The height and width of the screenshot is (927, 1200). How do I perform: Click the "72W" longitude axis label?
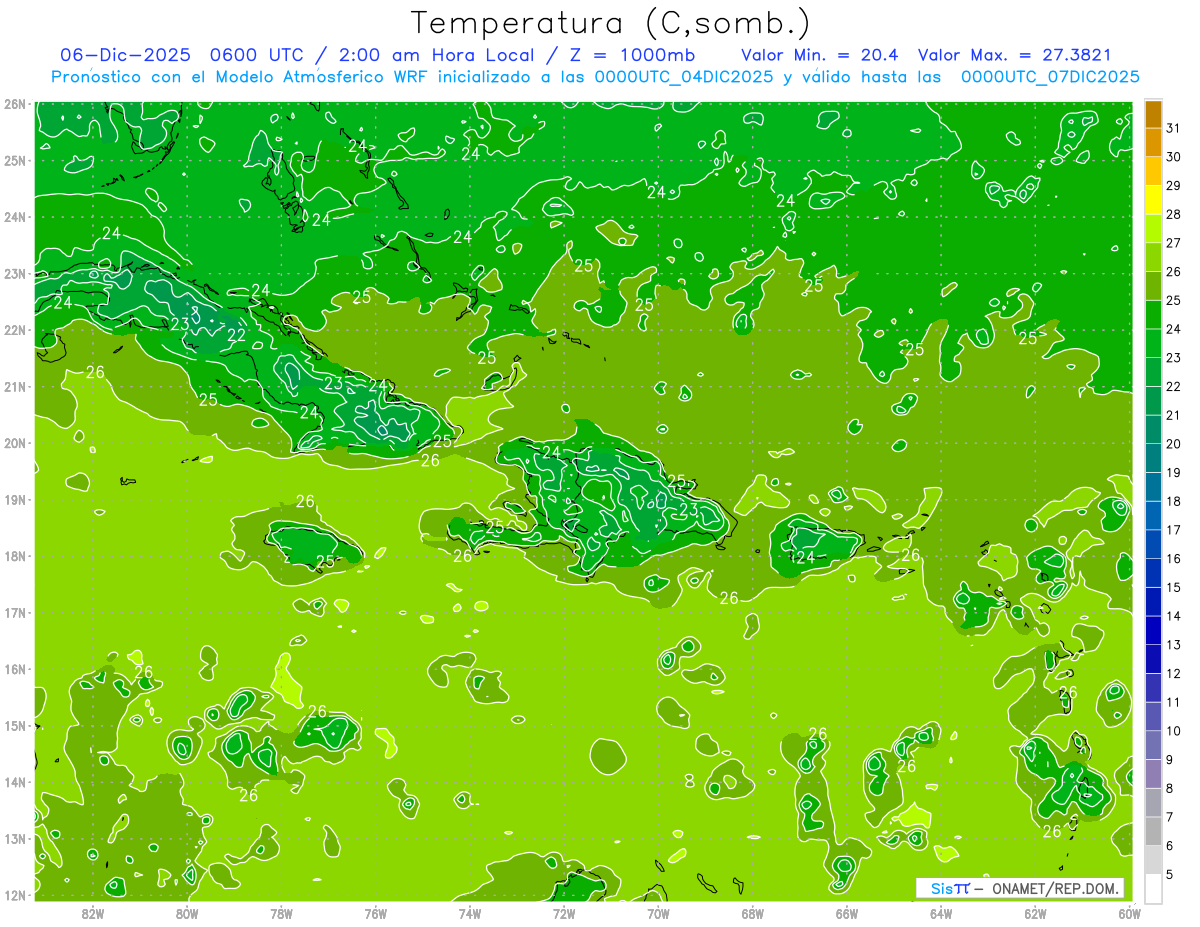564,913
